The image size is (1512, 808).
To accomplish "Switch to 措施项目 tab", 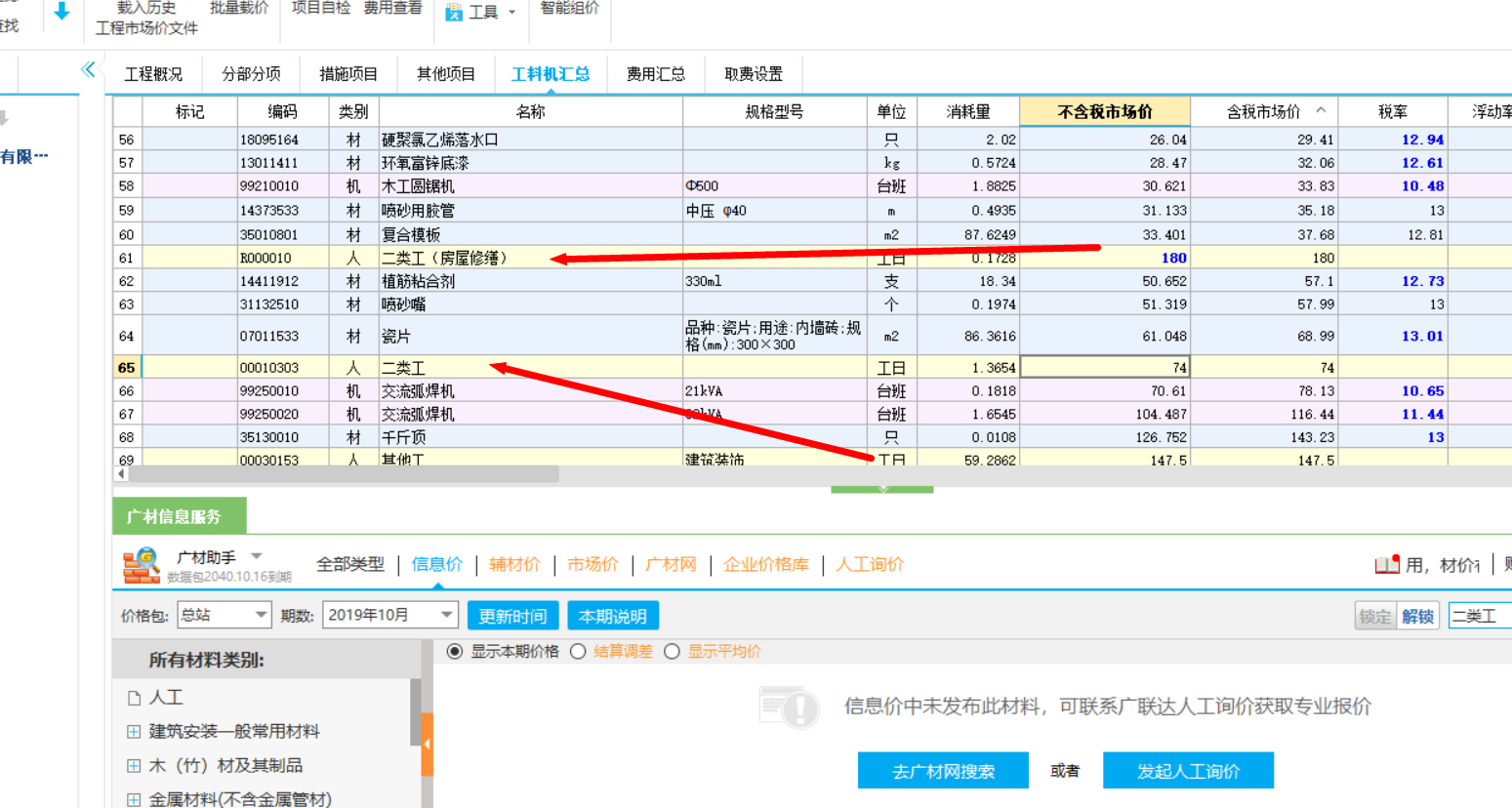I will (348, 74).
